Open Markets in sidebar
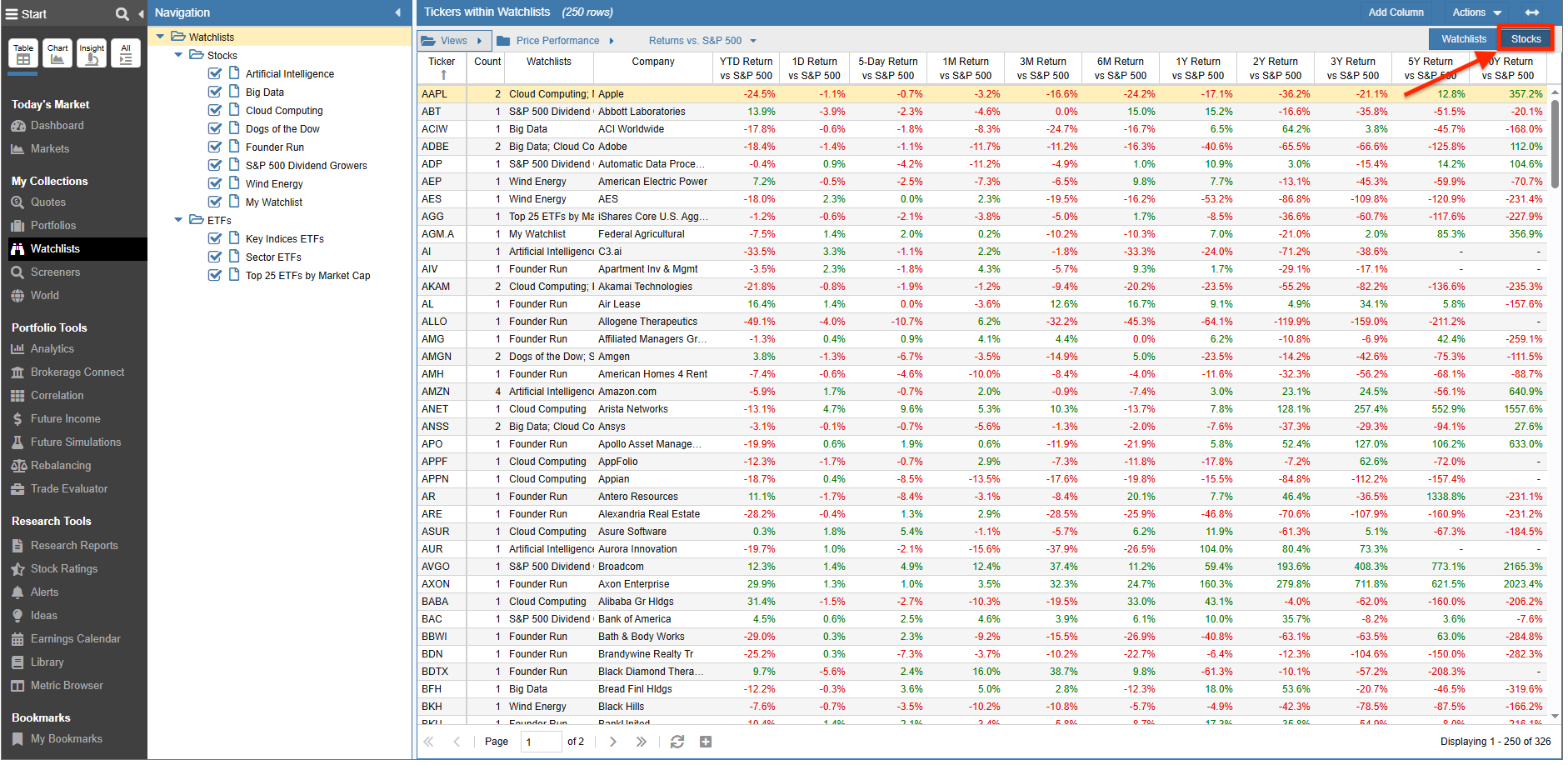This screenshot has width=1568, height=765. [50, 149]
